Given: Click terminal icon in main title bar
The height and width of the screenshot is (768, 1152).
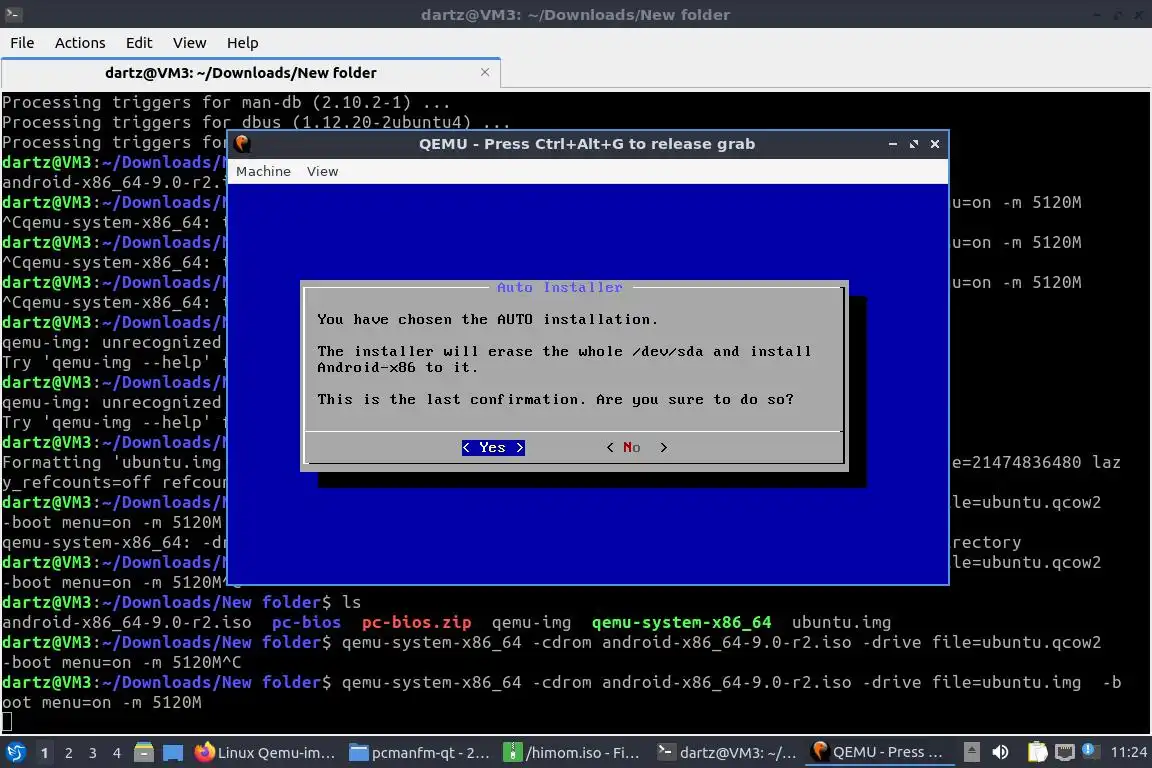Looking at the screenshot, I should pyautogui.click(x=13, y=14).
